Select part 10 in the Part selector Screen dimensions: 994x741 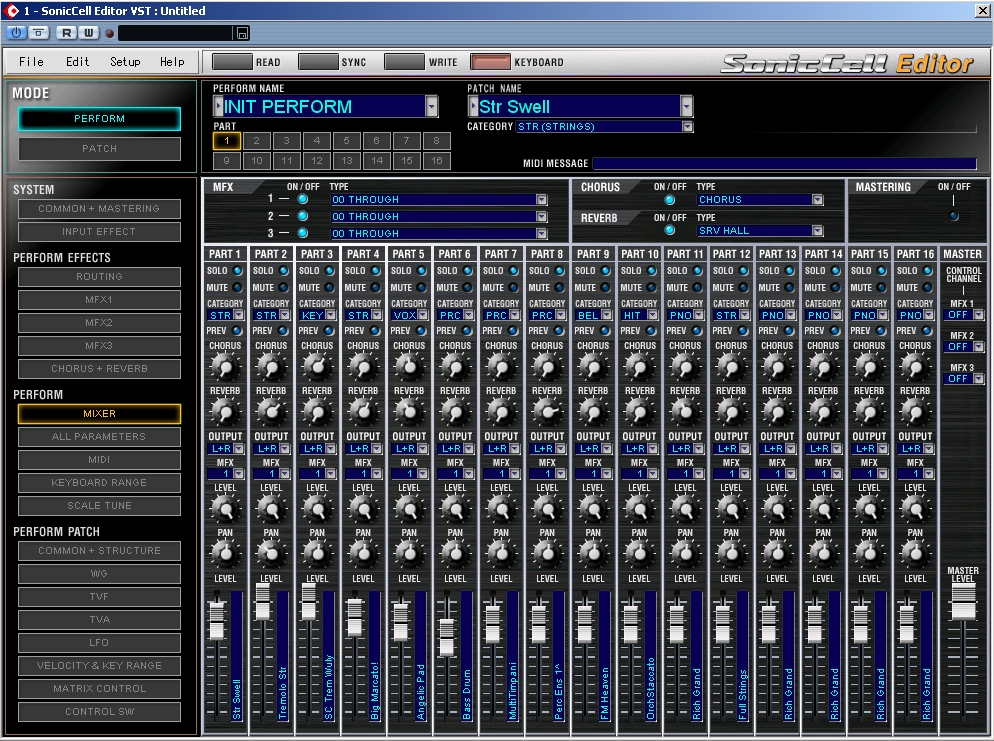pos(256,161)
